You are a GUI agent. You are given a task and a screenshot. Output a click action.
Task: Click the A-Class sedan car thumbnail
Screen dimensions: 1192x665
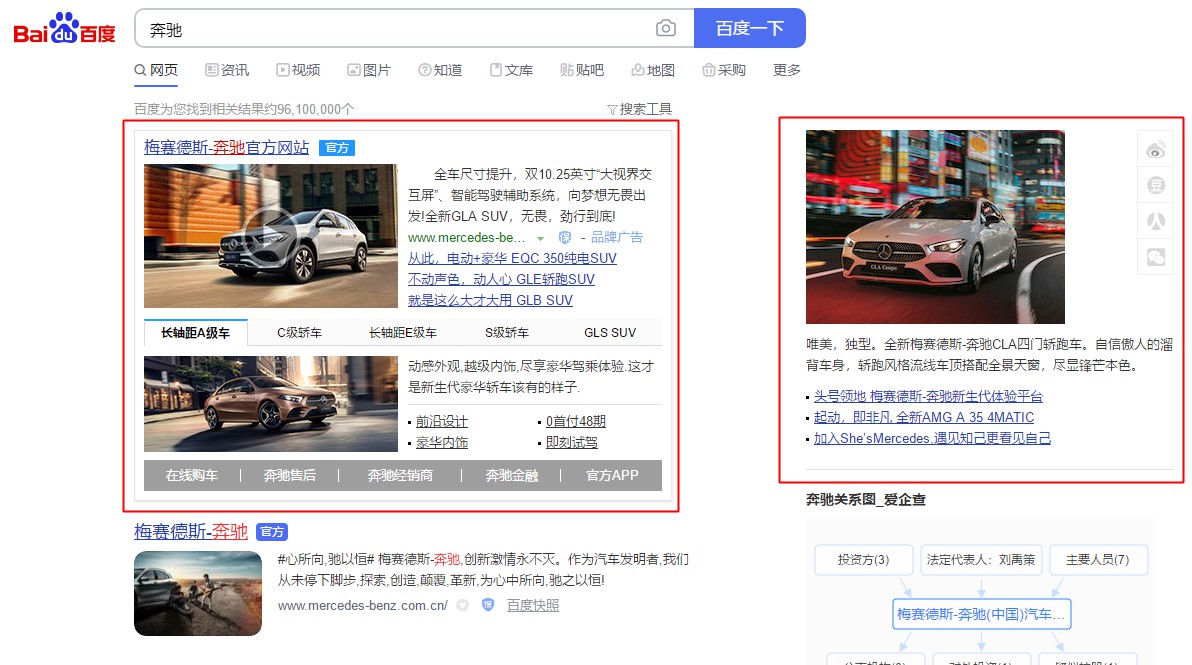click(271, 404)
